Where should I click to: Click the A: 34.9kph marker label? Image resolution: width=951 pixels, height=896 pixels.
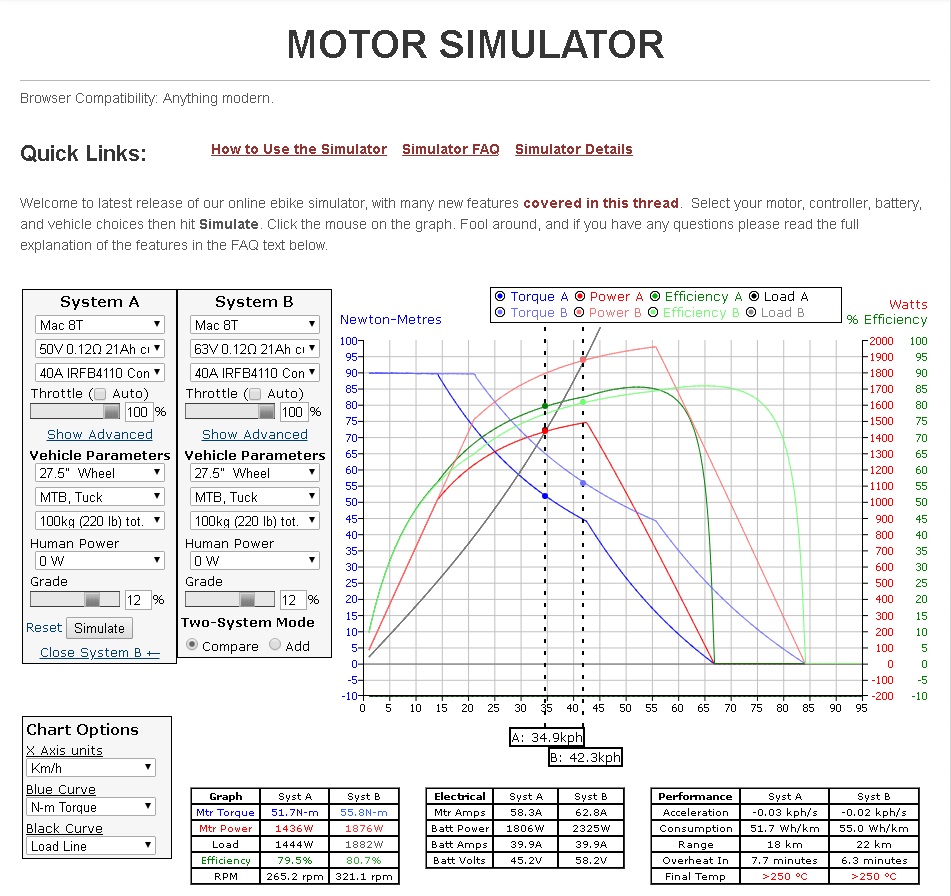point(546,737)
